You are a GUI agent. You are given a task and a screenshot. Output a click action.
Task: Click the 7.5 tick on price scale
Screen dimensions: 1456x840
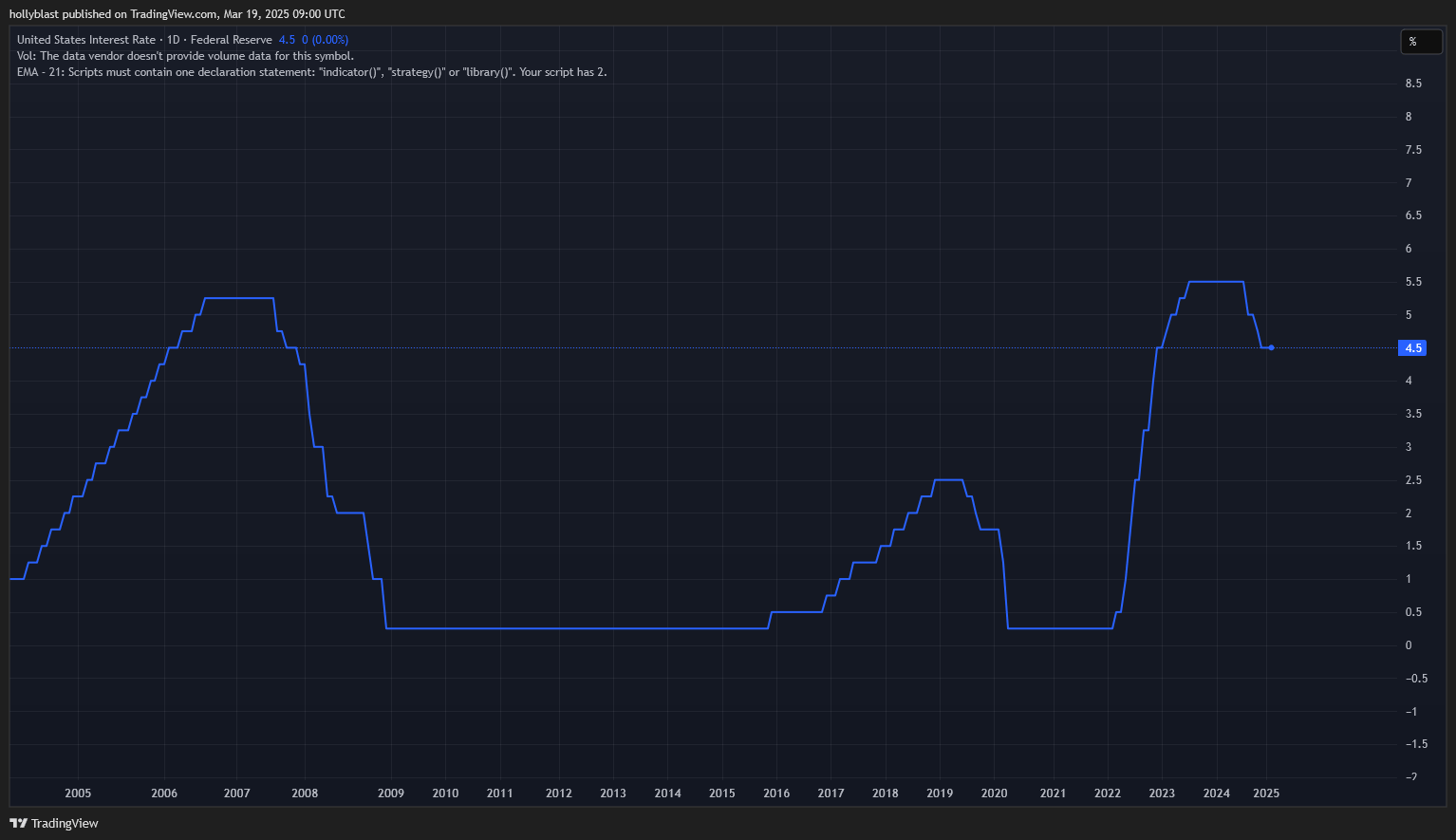1413,150
